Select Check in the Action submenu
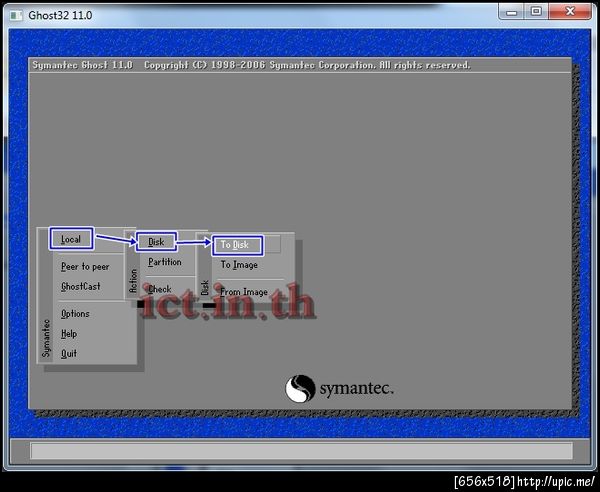The width and height of the screenshot is (600, 492). pyautogui.click(x=160, y=289)
